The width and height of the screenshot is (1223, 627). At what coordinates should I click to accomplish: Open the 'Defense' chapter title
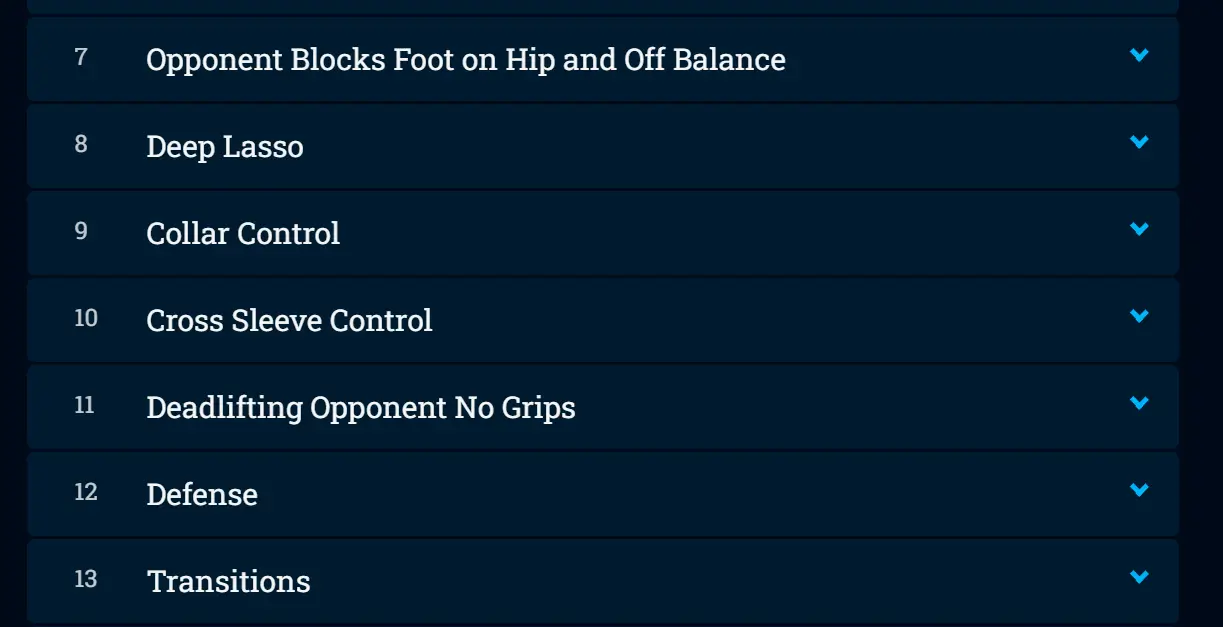click(201, 495)
